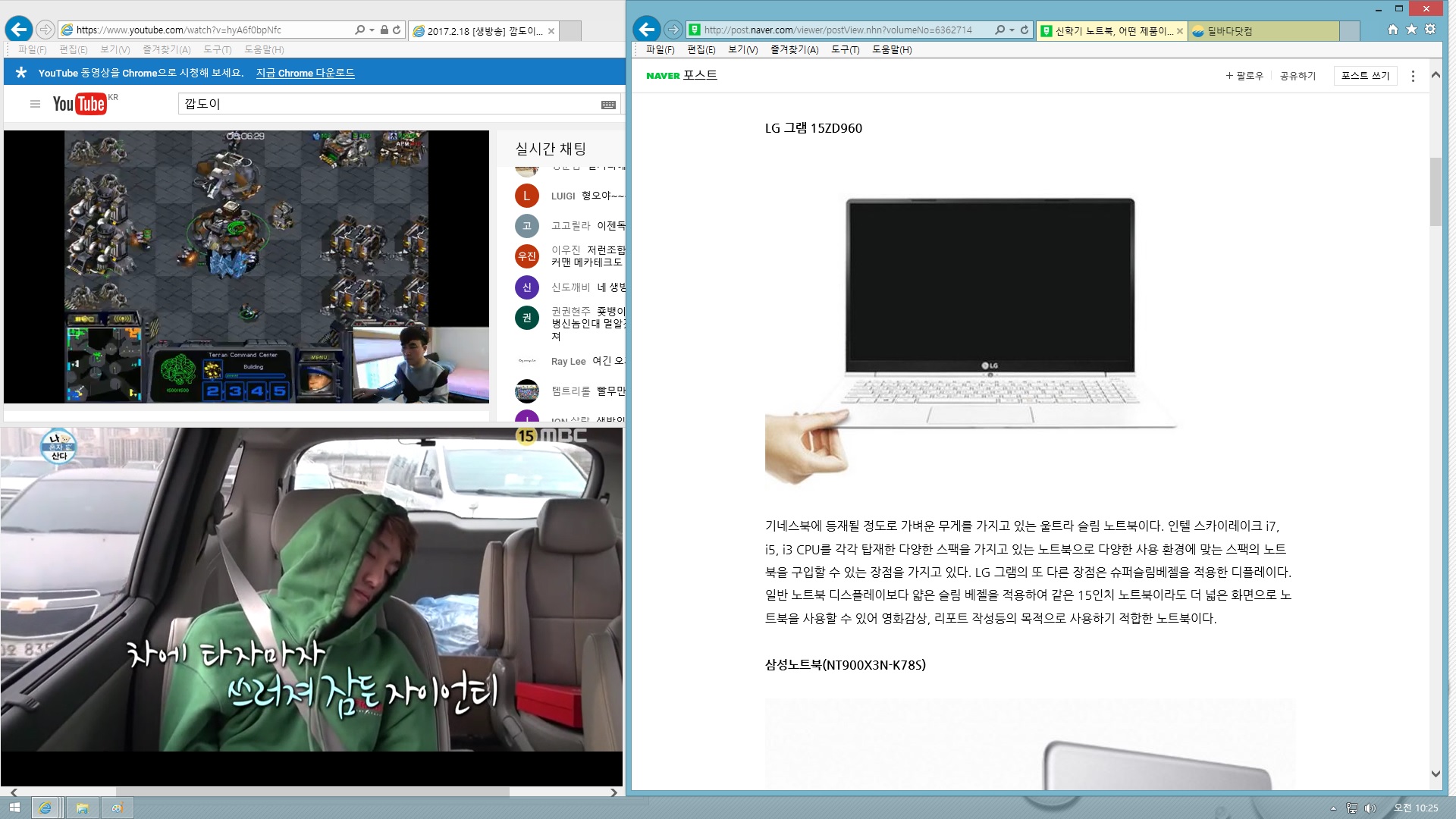Refresh the Naver post page
Image resolution: width=1456 pixels, height=819 pixels.
pyautogui.click(x=1025, y=30)
